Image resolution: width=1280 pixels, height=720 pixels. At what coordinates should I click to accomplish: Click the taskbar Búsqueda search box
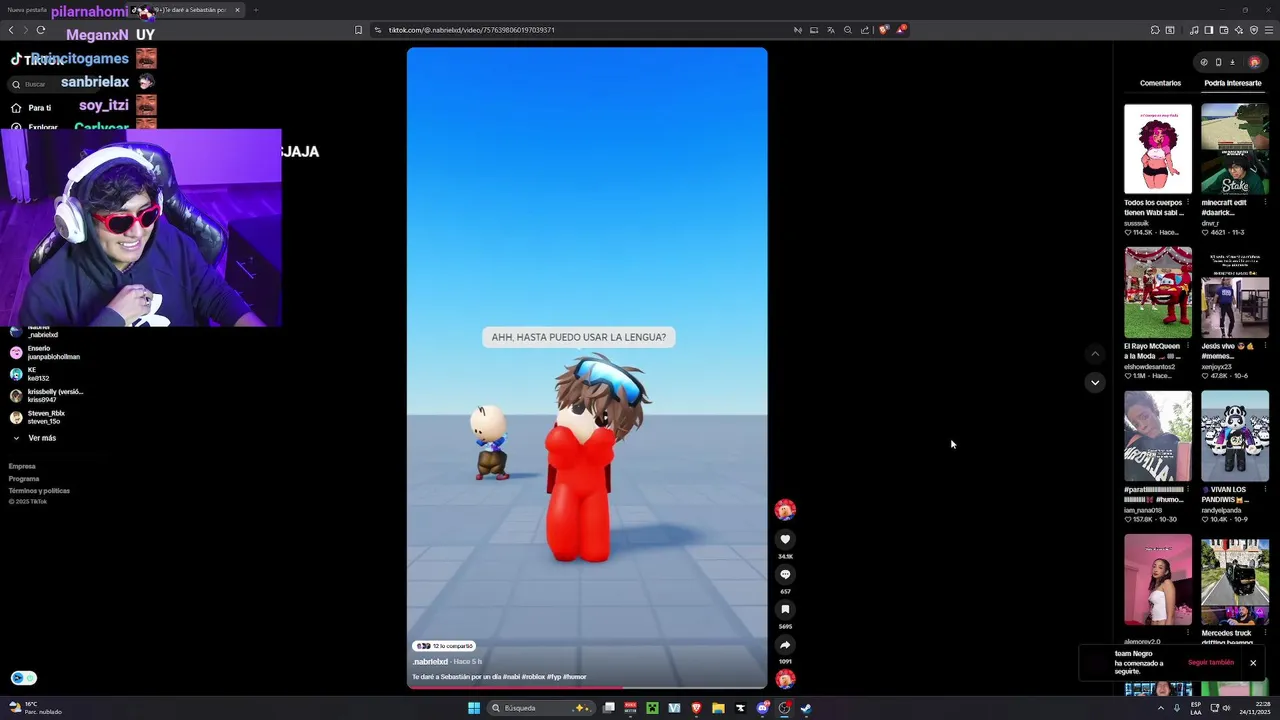click(x=540, y=708)
